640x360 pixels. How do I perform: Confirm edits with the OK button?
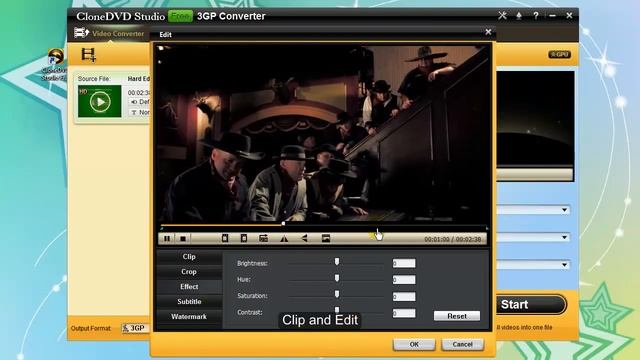414,344
